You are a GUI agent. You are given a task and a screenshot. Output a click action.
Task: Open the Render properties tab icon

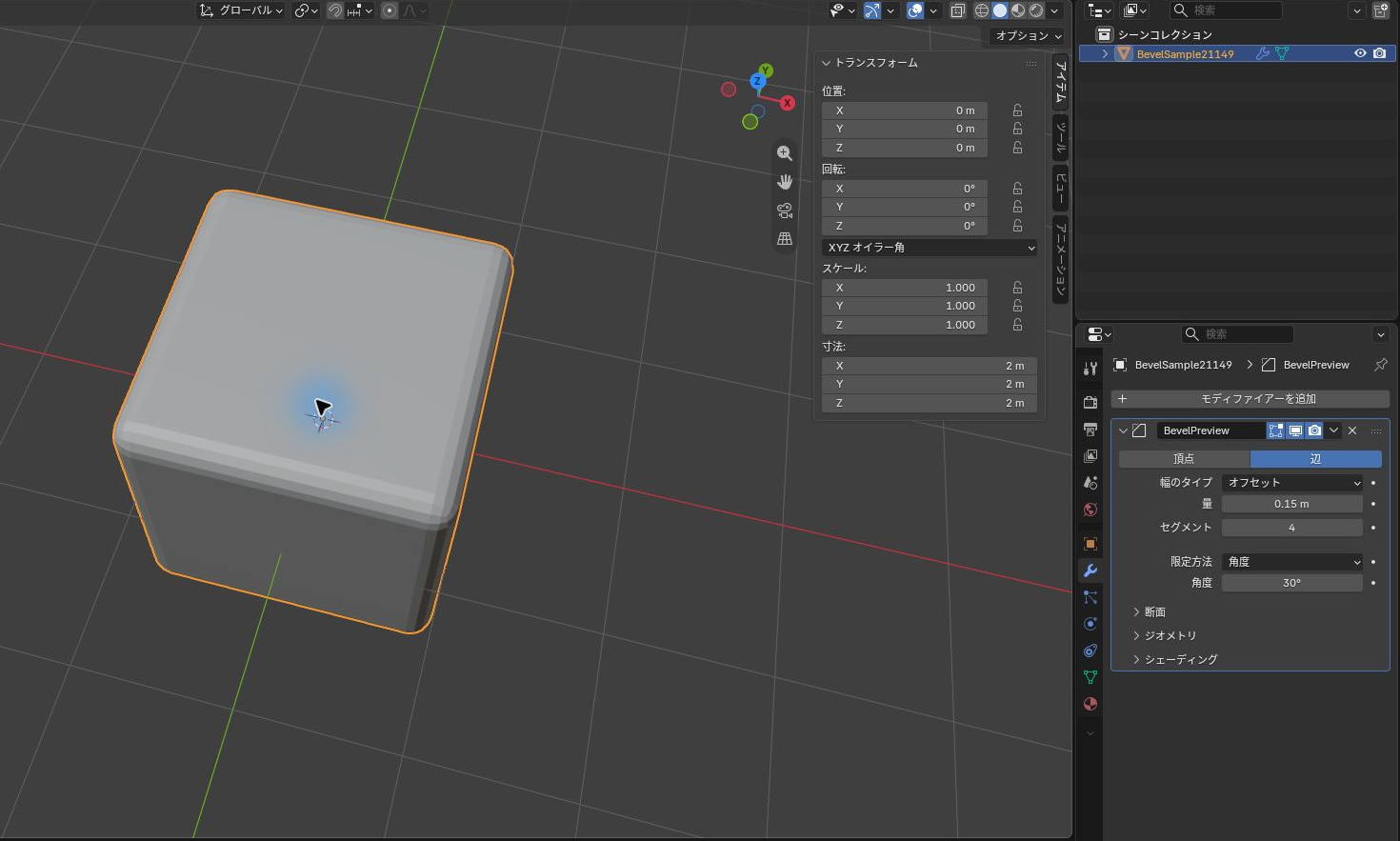1090,403
